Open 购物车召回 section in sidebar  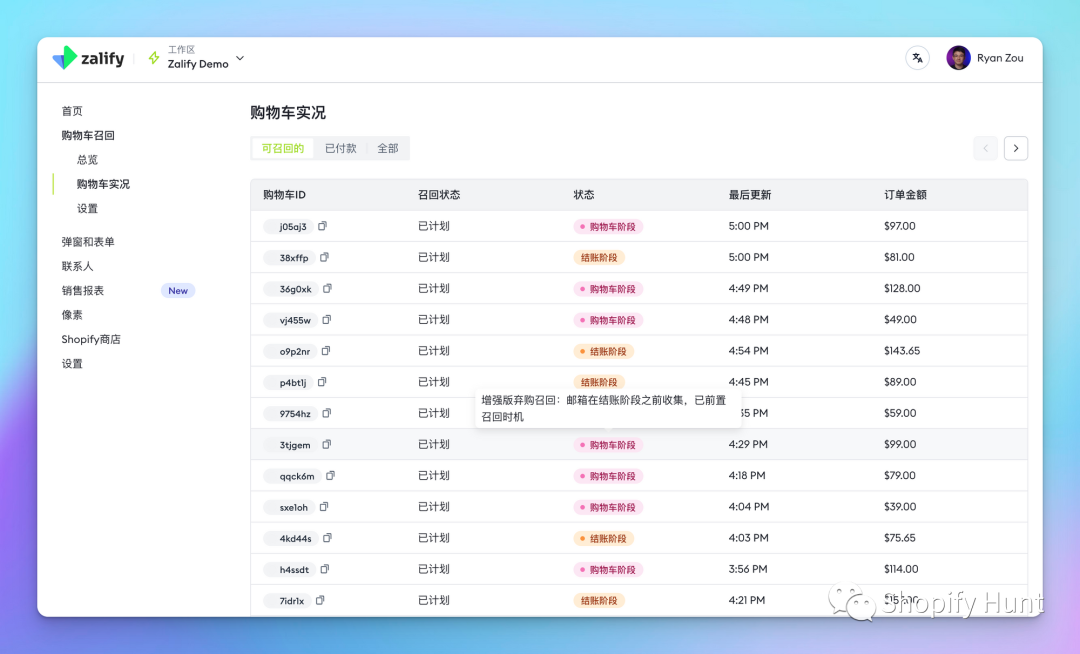(86, 135)
